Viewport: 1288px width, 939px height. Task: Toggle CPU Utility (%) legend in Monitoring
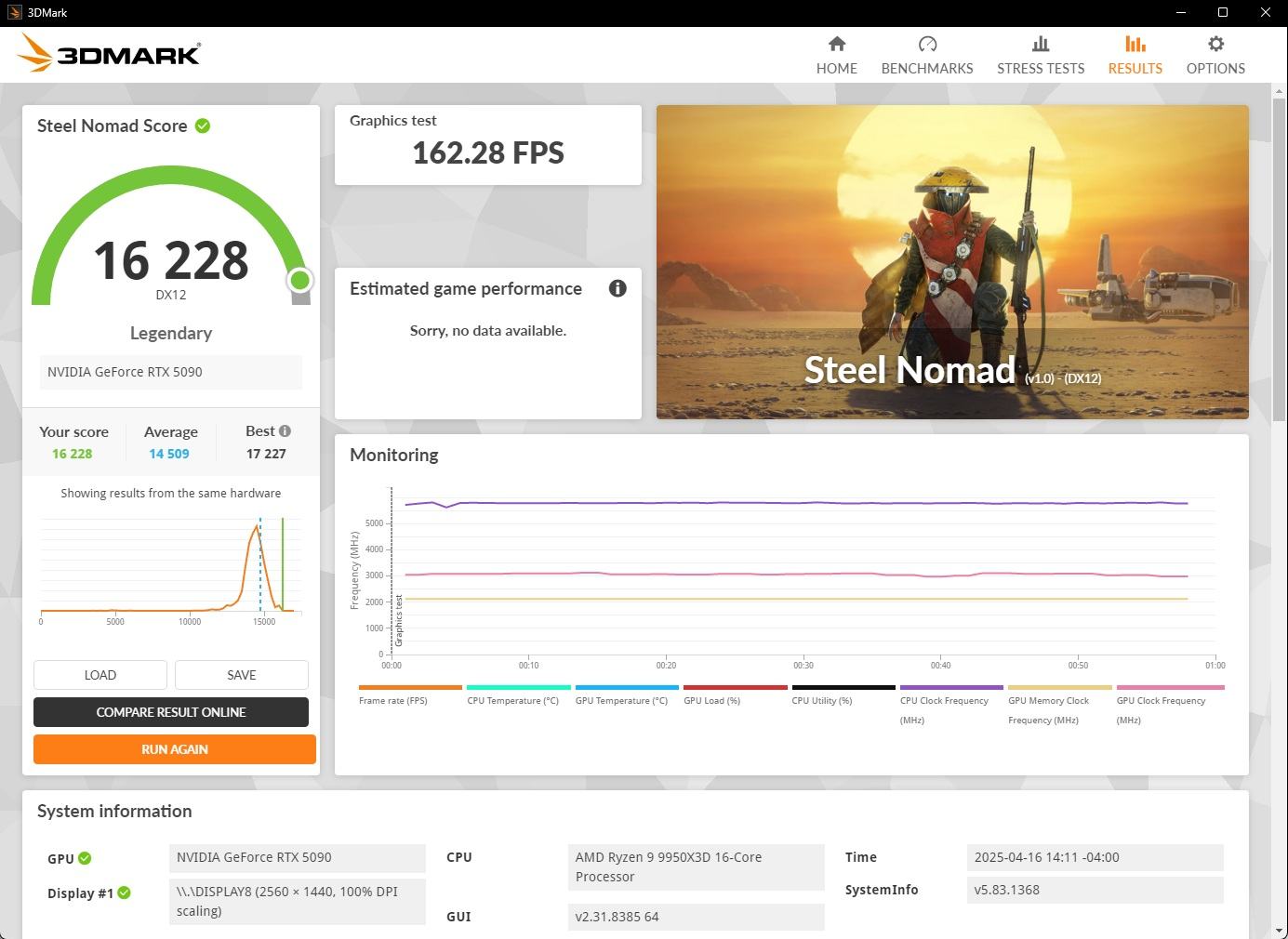(x=843, y=695)
